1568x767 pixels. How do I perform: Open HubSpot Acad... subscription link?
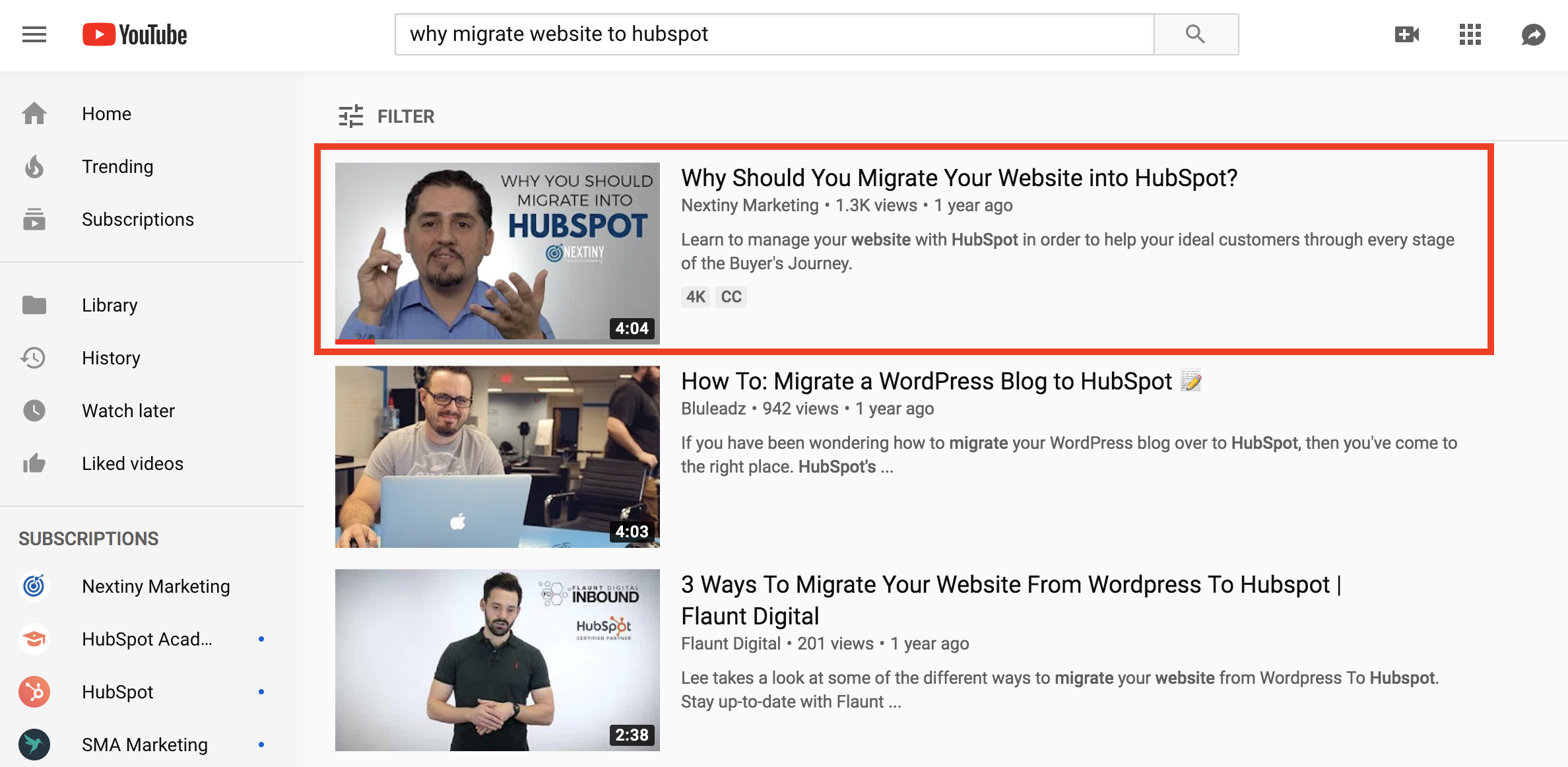click(x=152, y=639)
